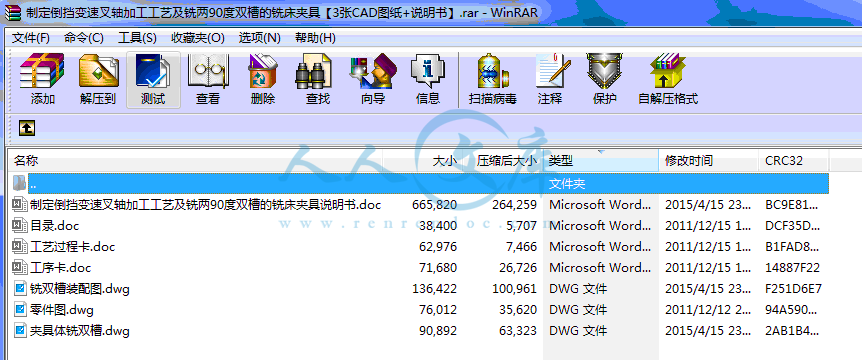Screen dimensions: 862x360
Task: Click the 测试 (Test) toolbar icon
Action: coord(153,71)
